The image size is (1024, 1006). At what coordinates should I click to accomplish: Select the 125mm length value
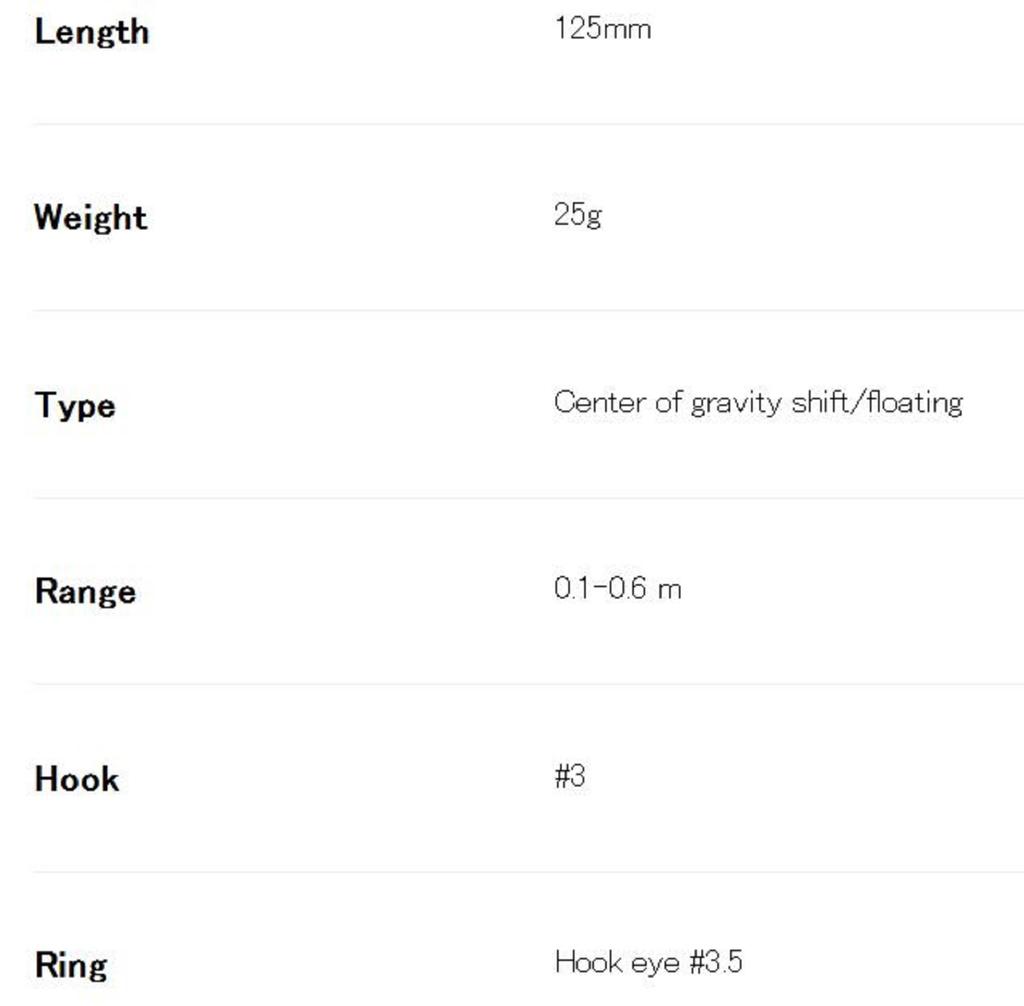pos(602,28)
